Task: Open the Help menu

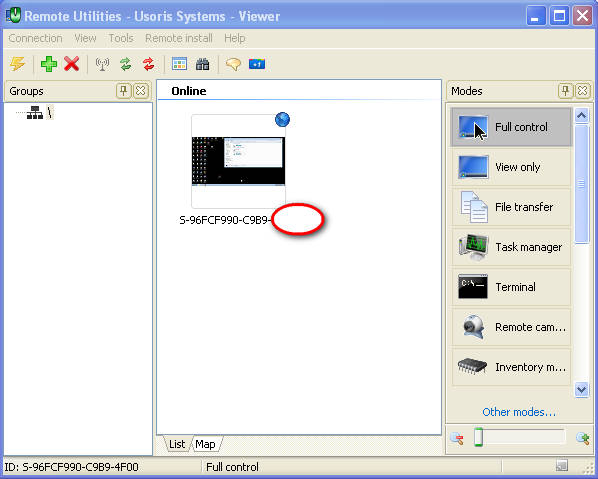Action: pos(235,38)
